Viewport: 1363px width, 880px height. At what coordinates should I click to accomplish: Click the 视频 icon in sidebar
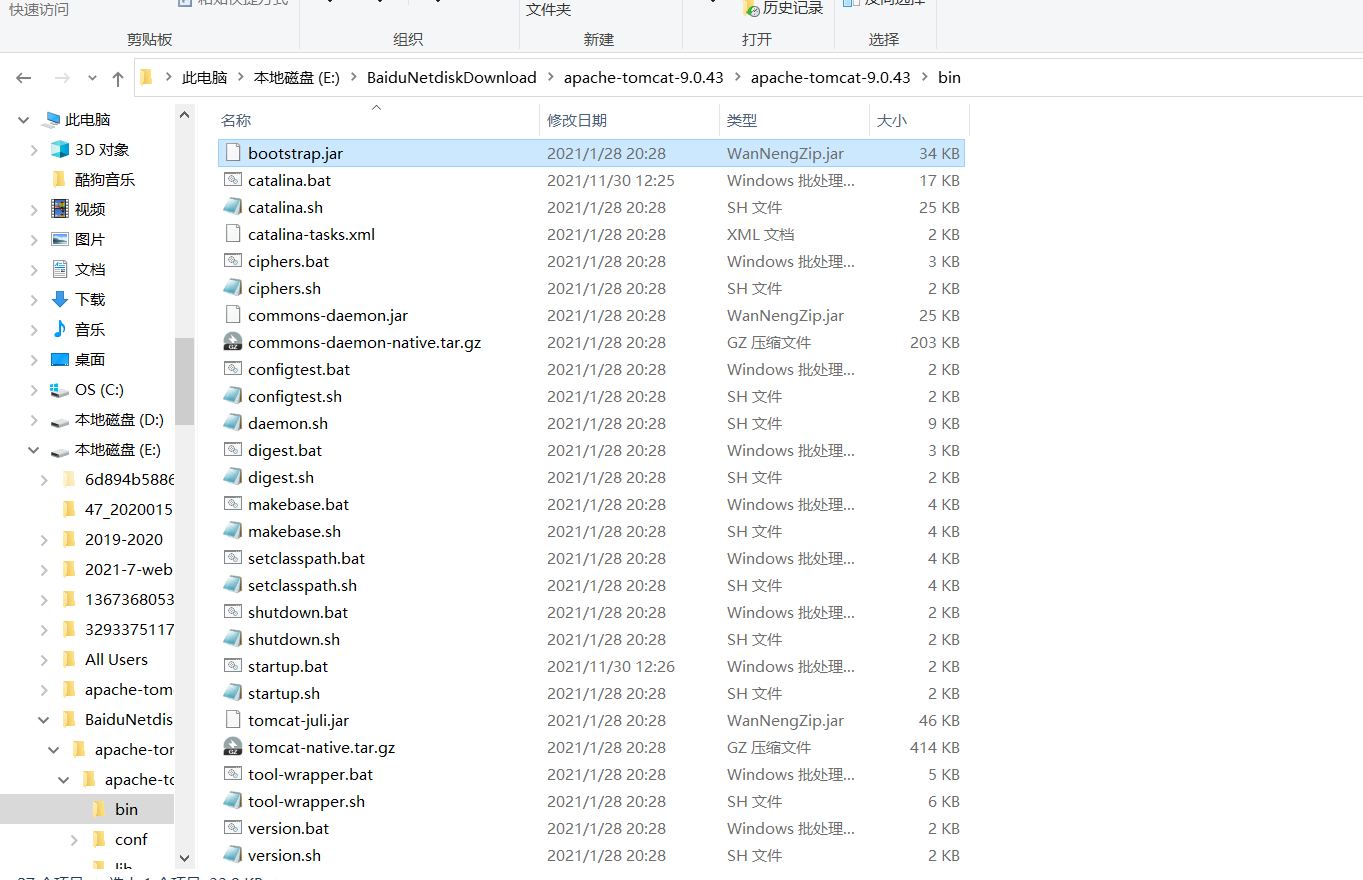click(x=60, y=209)
